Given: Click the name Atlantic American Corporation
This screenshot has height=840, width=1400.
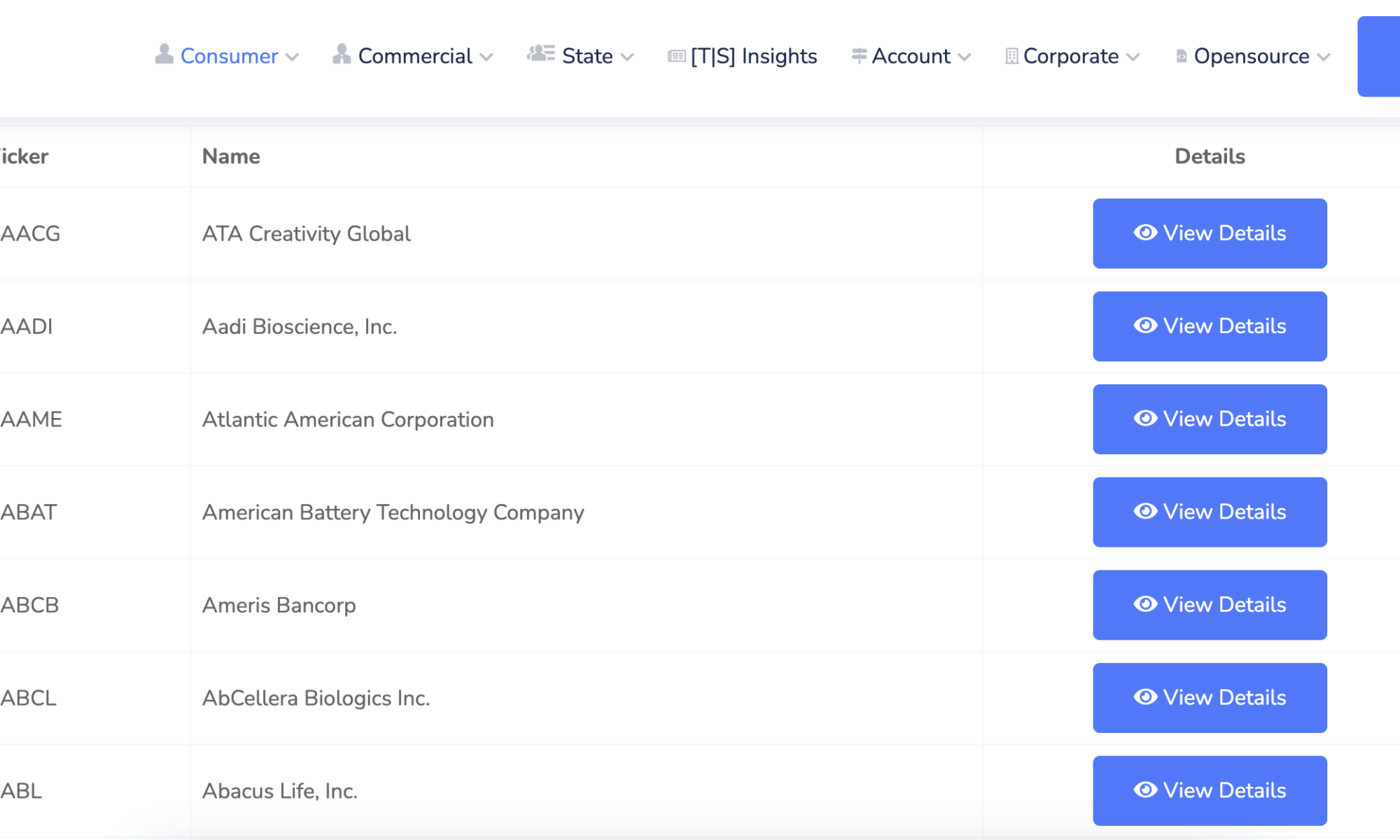Looking at the screenshot, I should 348,419.
